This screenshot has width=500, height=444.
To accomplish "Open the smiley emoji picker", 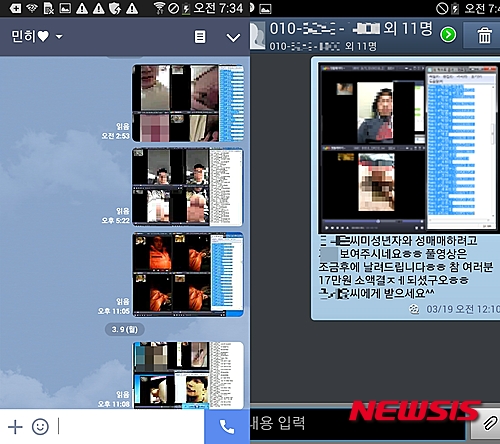I will tap(40, 427).
